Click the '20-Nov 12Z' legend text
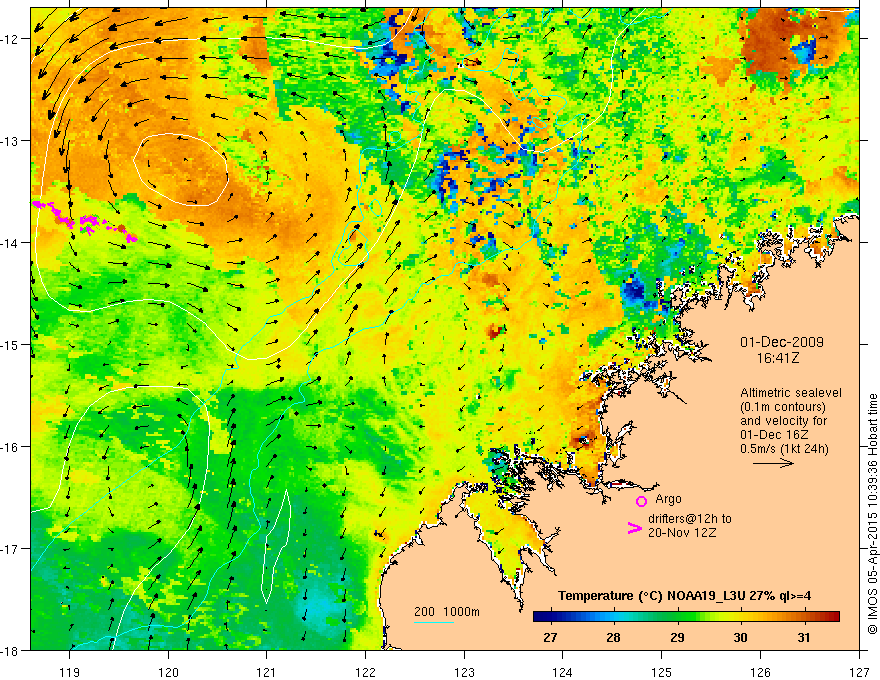880x680 pixels. pyautogui.click(x=682, y=533)
